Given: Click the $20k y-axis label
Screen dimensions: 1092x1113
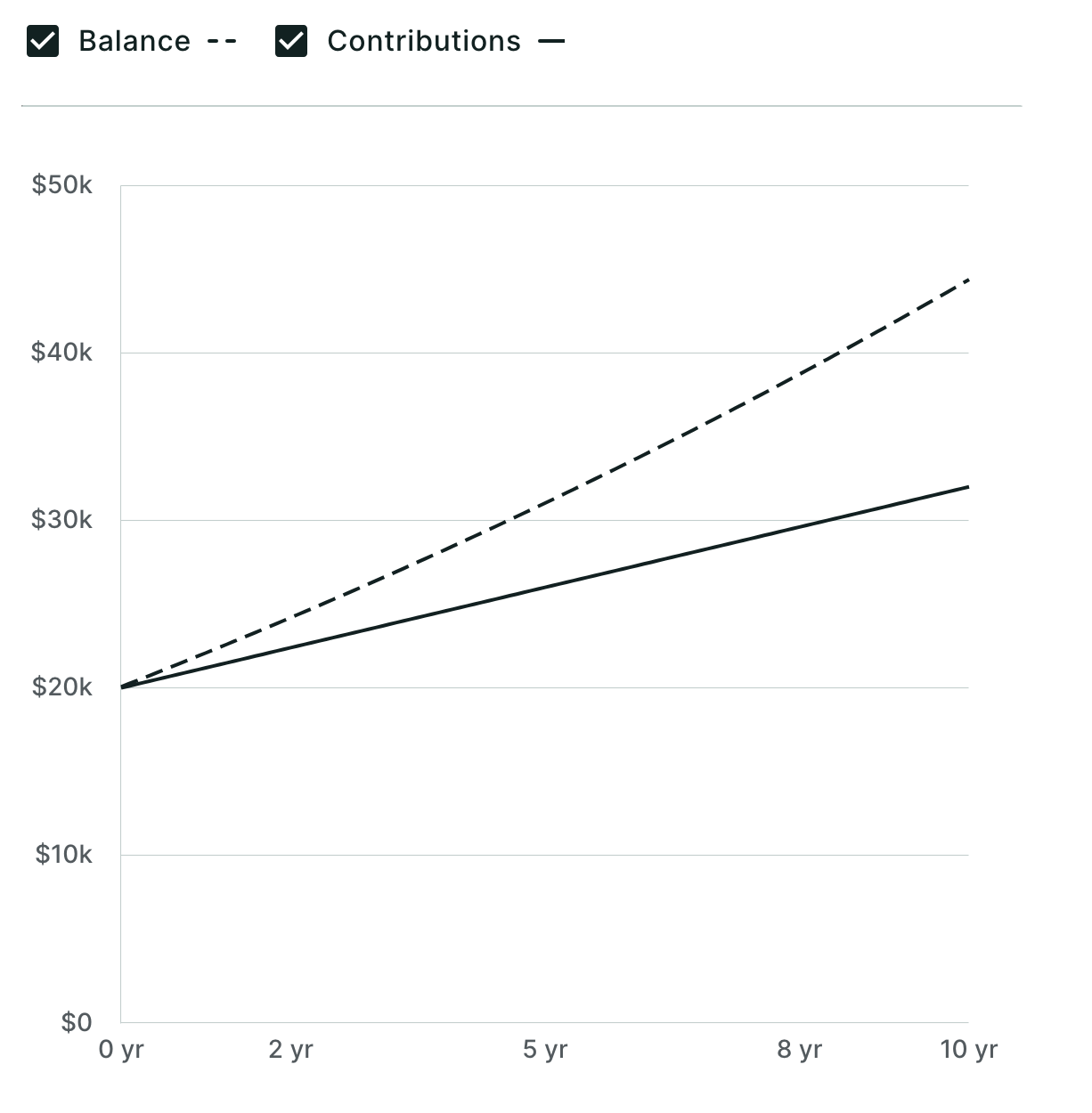Looking at the screenshot, I should tap(62, 687).
